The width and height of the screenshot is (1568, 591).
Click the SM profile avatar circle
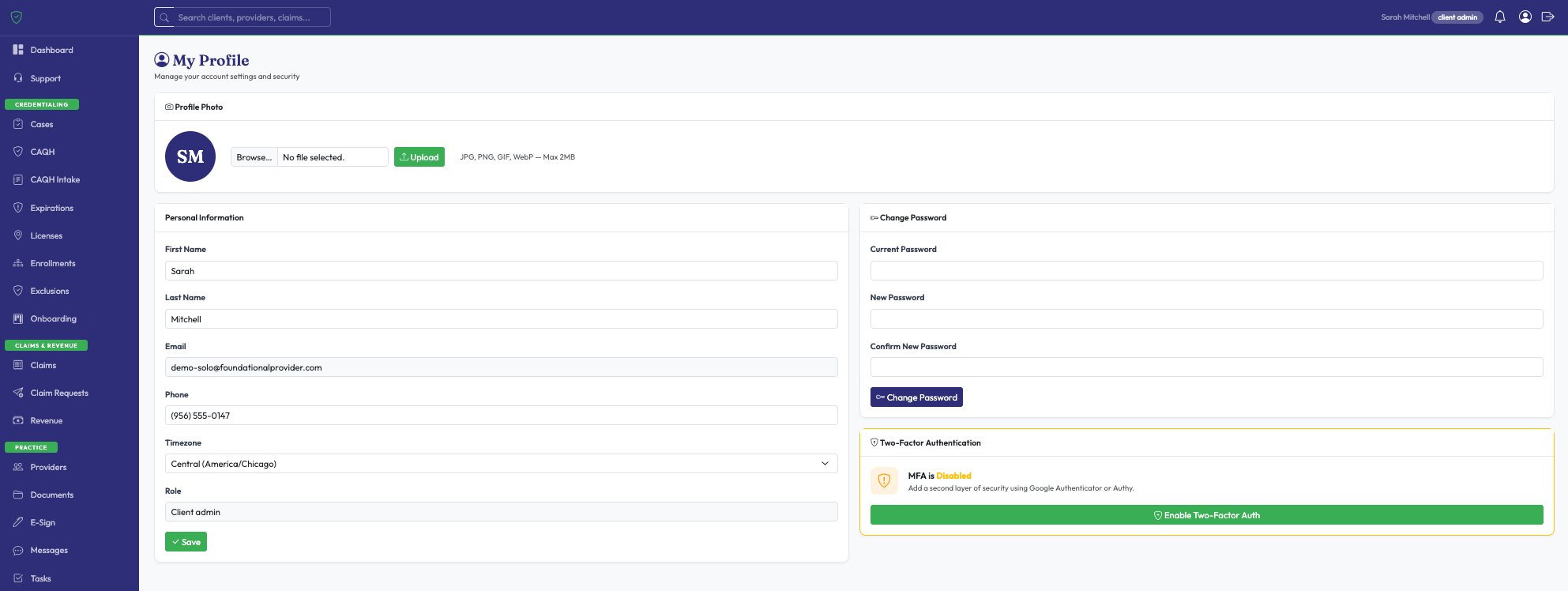pos(190,156)
